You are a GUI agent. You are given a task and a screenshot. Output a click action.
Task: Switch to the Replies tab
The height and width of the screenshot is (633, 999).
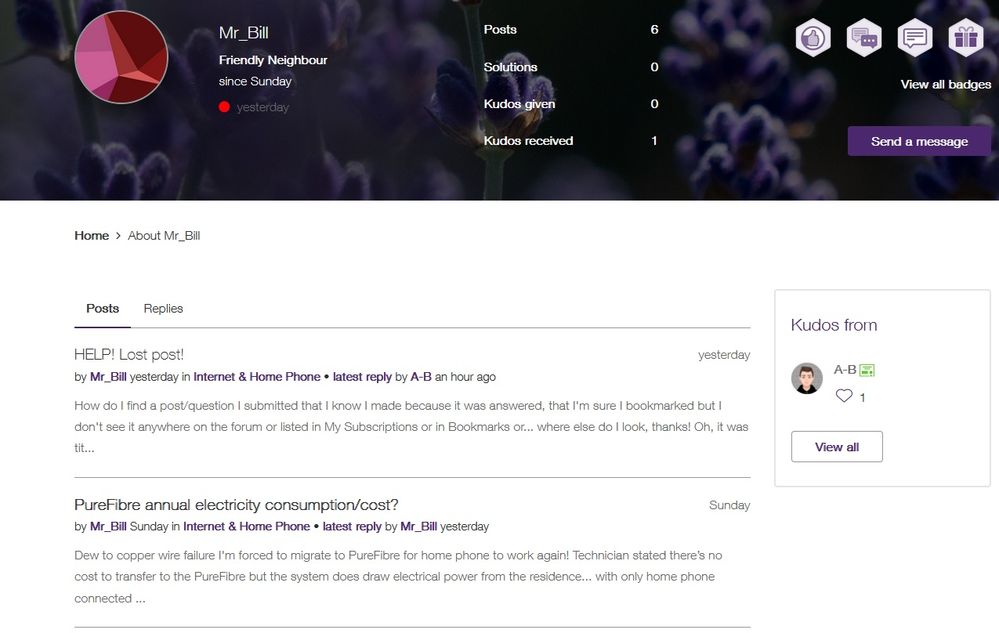(163, 309)
